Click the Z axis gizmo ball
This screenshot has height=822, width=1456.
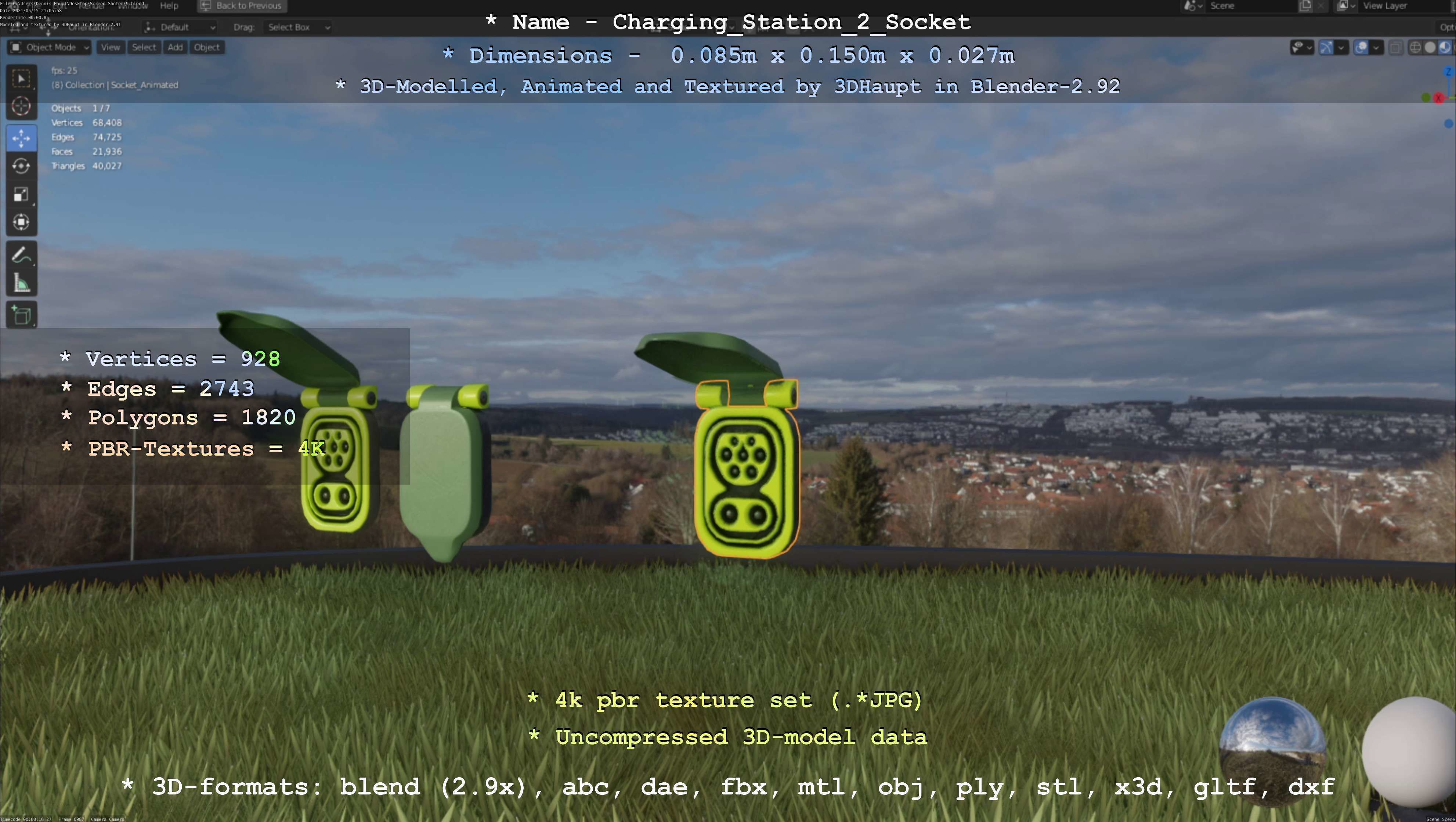click(1449, 72)
